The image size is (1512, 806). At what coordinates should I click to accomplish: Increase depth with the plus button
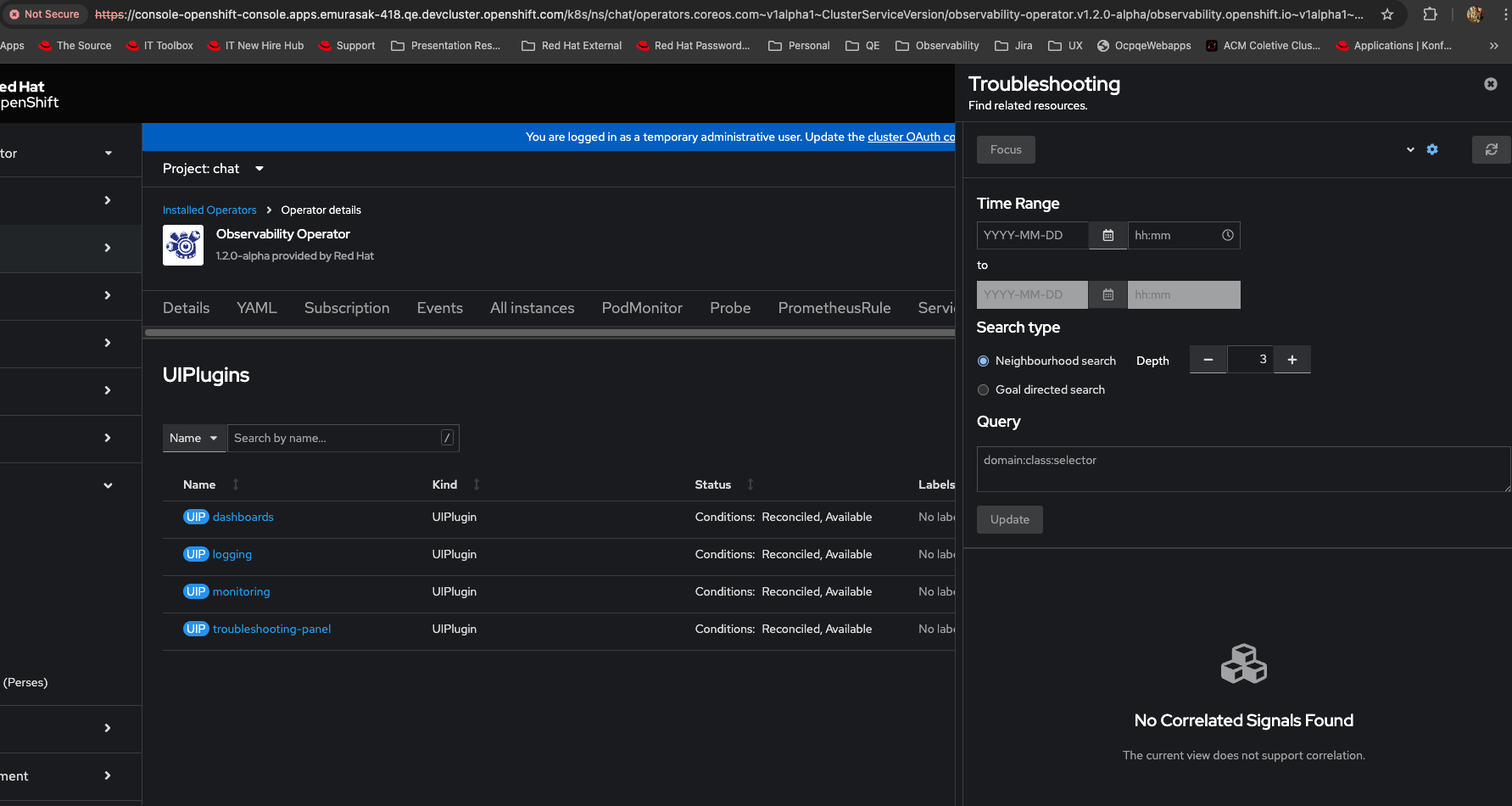point(1292,360)
